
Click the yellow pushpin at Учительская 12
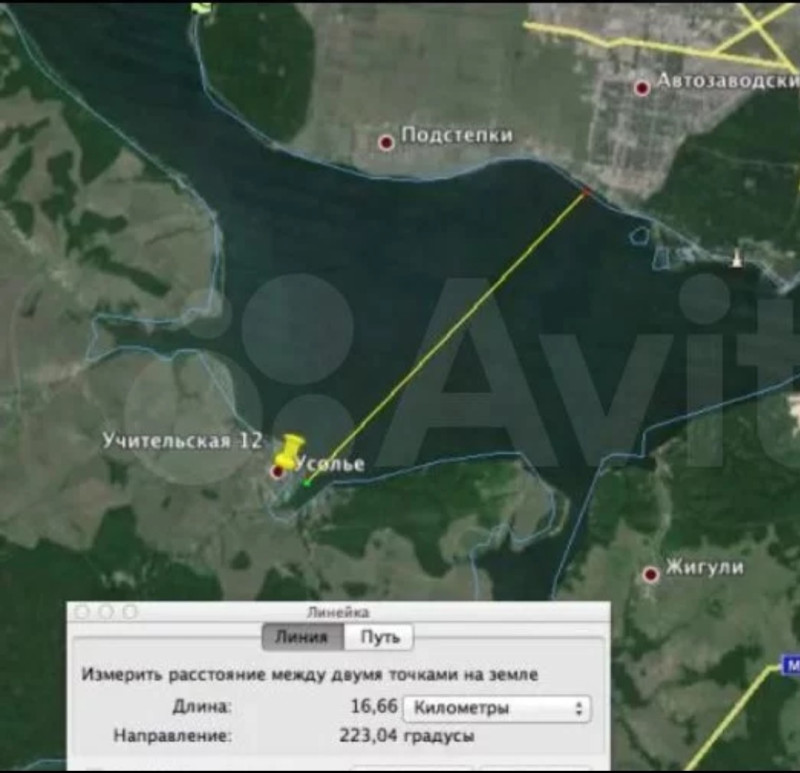tap(290, 450)
